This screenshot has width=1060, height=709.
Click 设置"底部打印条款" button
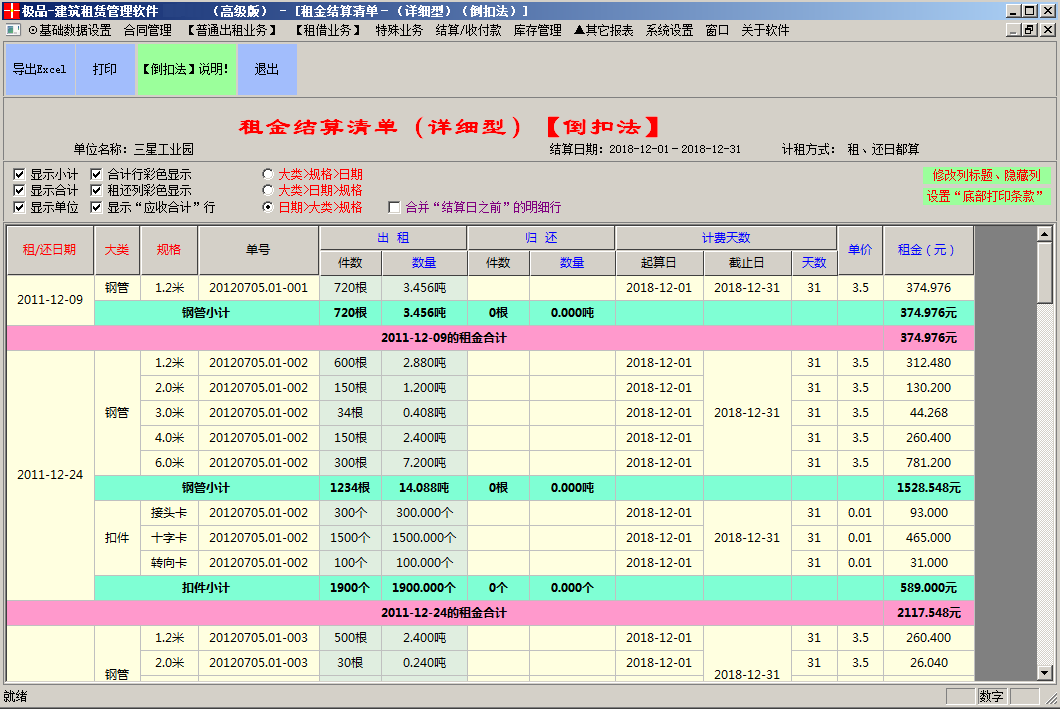point(986,197)
